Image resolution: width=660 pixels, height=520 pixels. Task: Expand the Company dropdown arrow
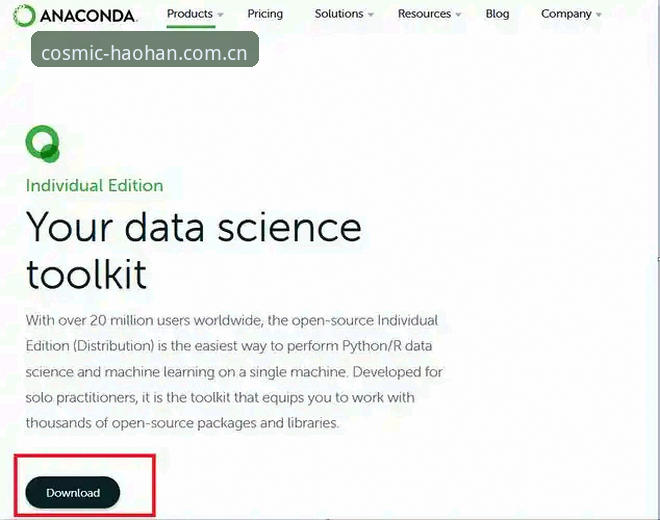tap(599, 15)
